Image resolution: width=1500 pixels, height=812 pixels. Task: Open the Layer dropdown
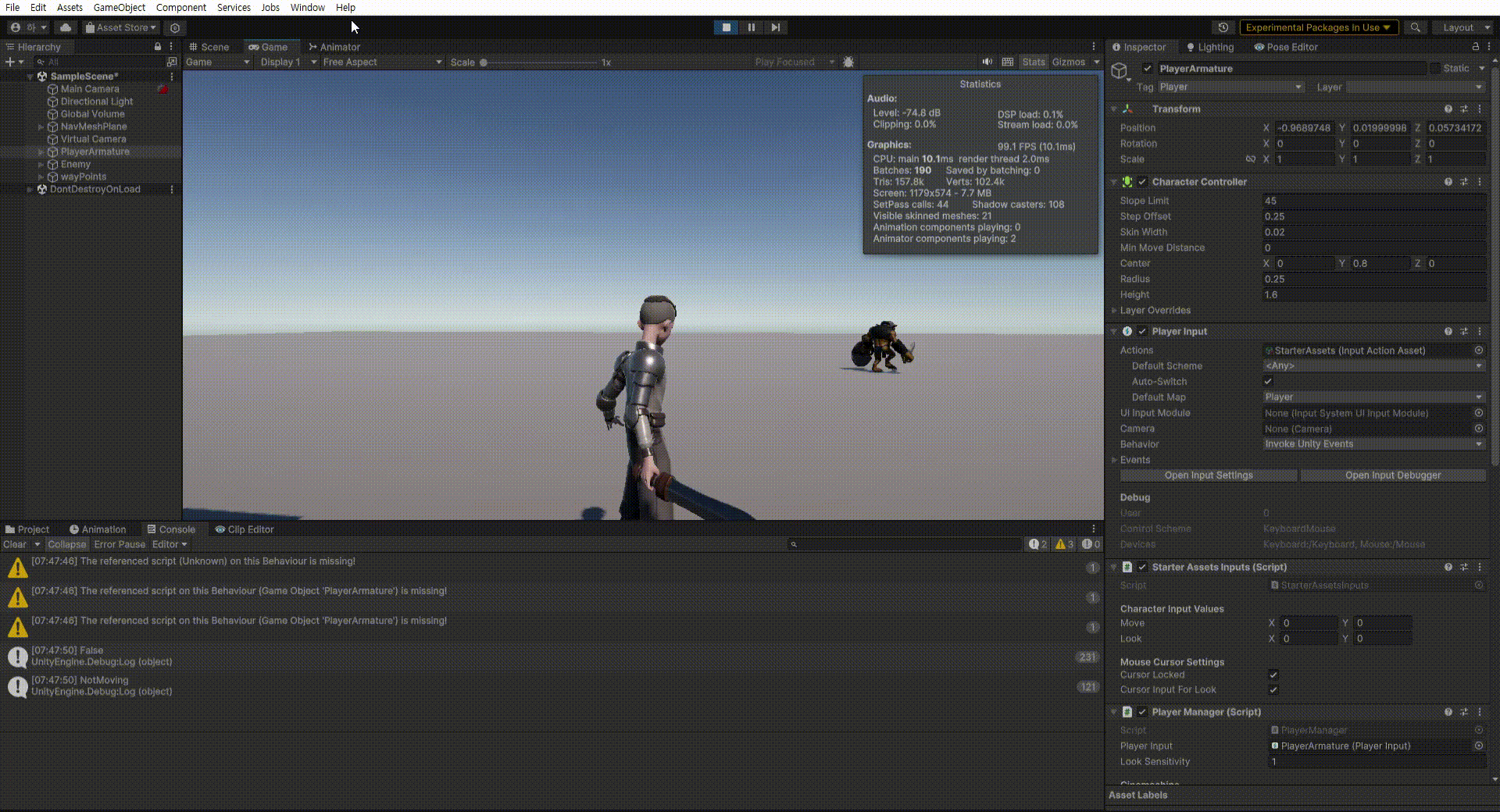[1416, 87]
